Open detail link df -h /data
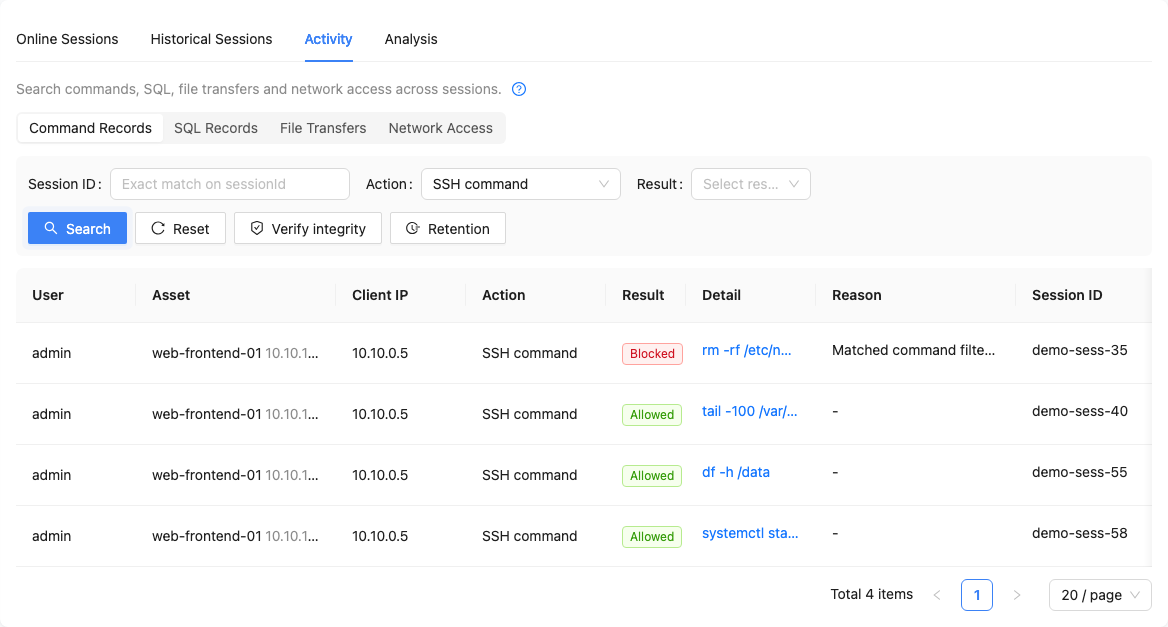 click(736, 472)
